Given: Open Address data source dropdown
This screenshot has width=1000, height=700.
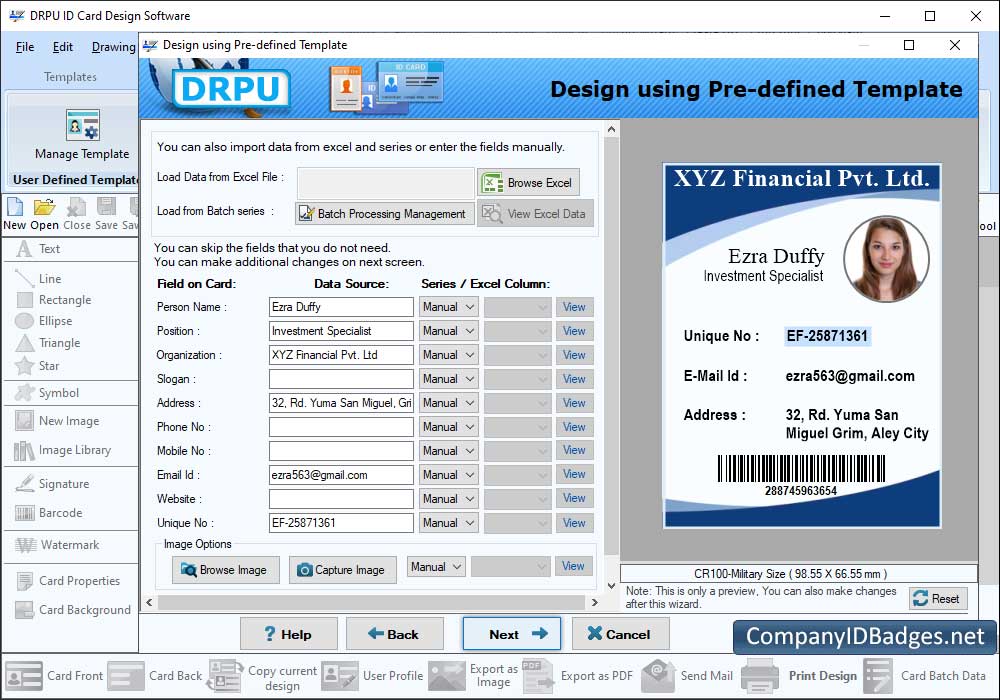Looking at the screenshot, I should pos(448,404).
